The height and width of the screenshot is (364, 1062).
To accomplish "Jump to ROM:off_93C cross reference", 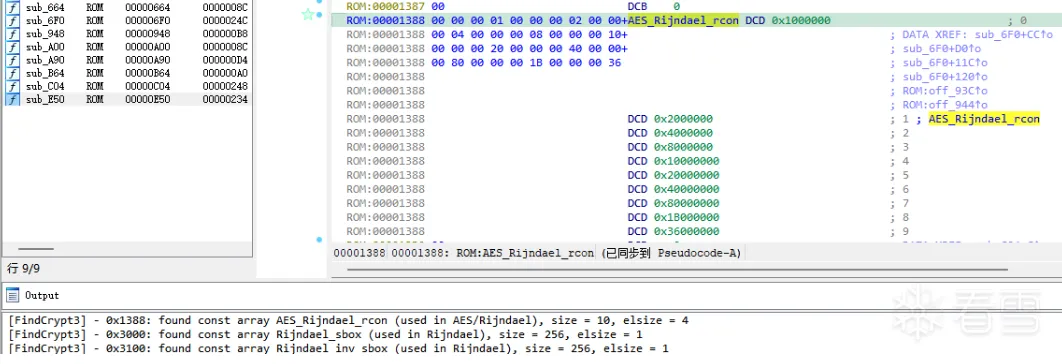I will [945, 91].
